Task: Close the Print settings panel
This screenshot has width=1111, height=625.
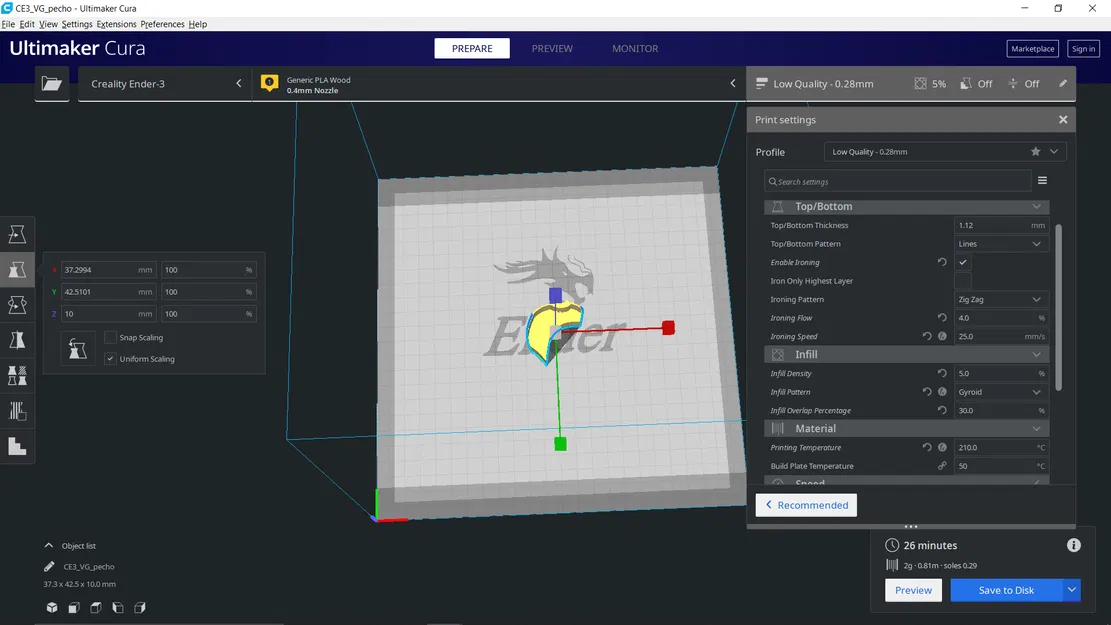Action: [1063, 120]
